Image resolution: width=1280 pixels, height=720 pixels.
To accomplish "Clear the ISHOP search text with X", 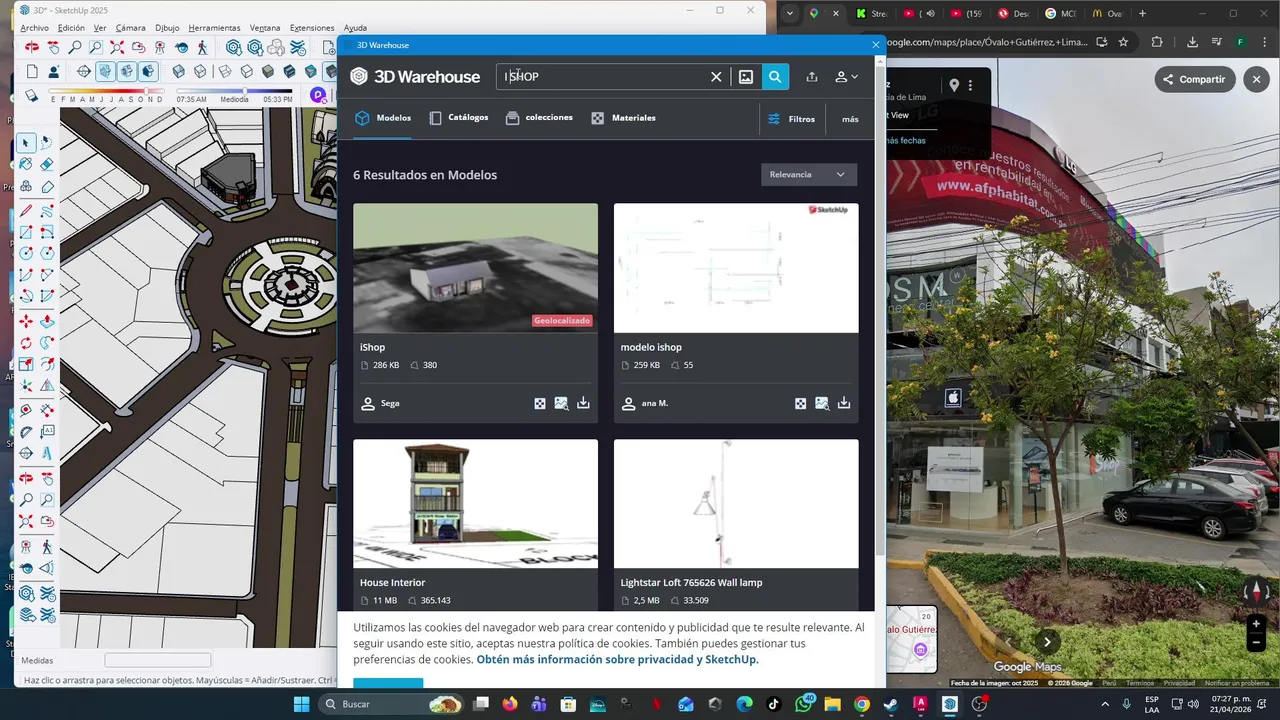I will 716,77.
